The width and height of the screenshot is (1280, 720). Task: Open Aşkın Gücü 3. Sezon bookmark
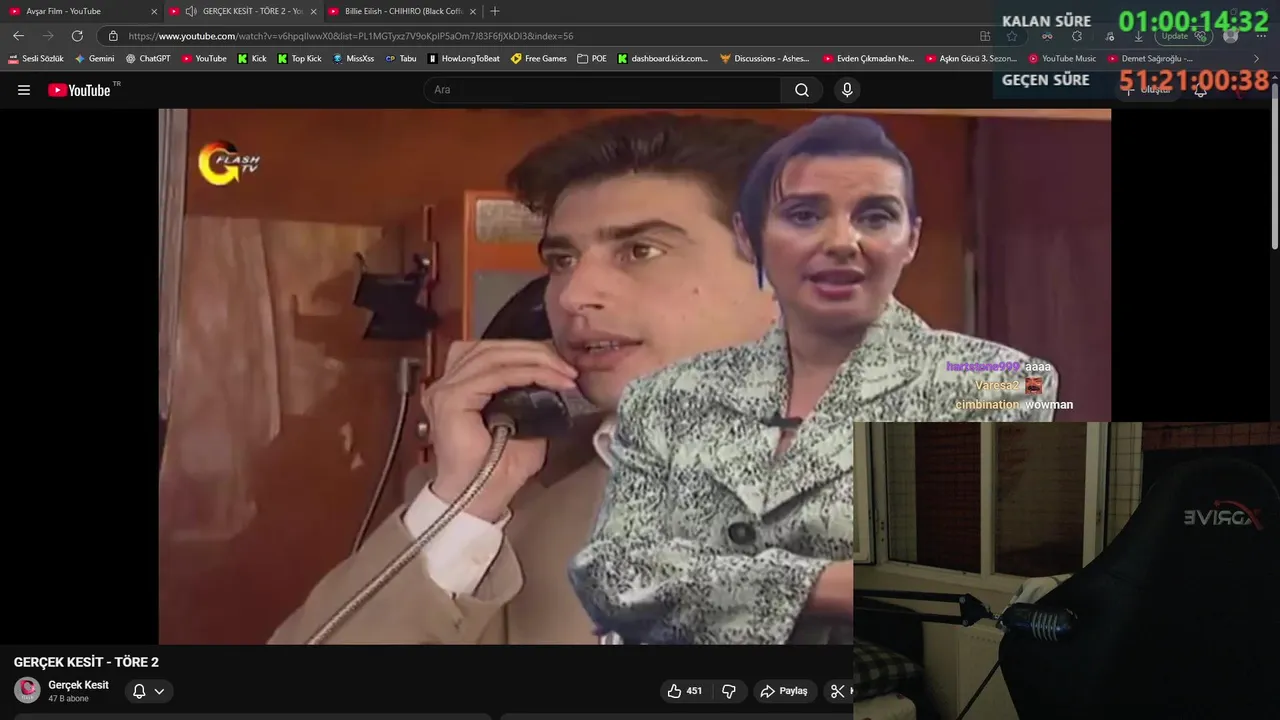[x=971, y=59]
